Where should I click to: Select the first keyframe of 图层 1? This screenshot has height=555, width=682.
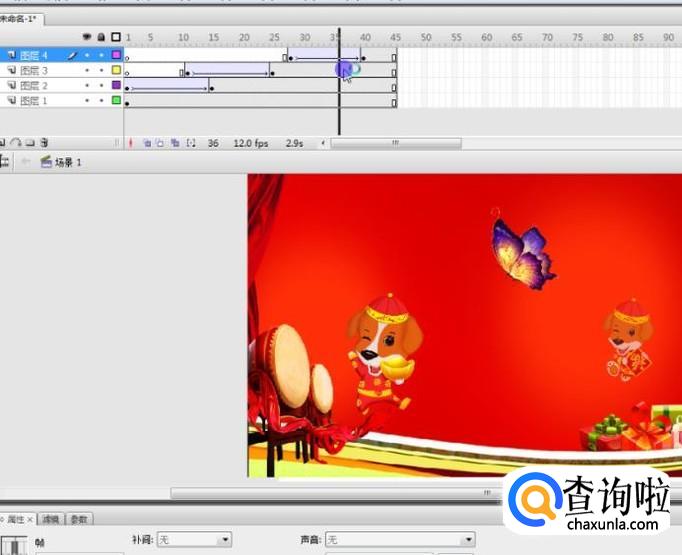pos(127,104)
